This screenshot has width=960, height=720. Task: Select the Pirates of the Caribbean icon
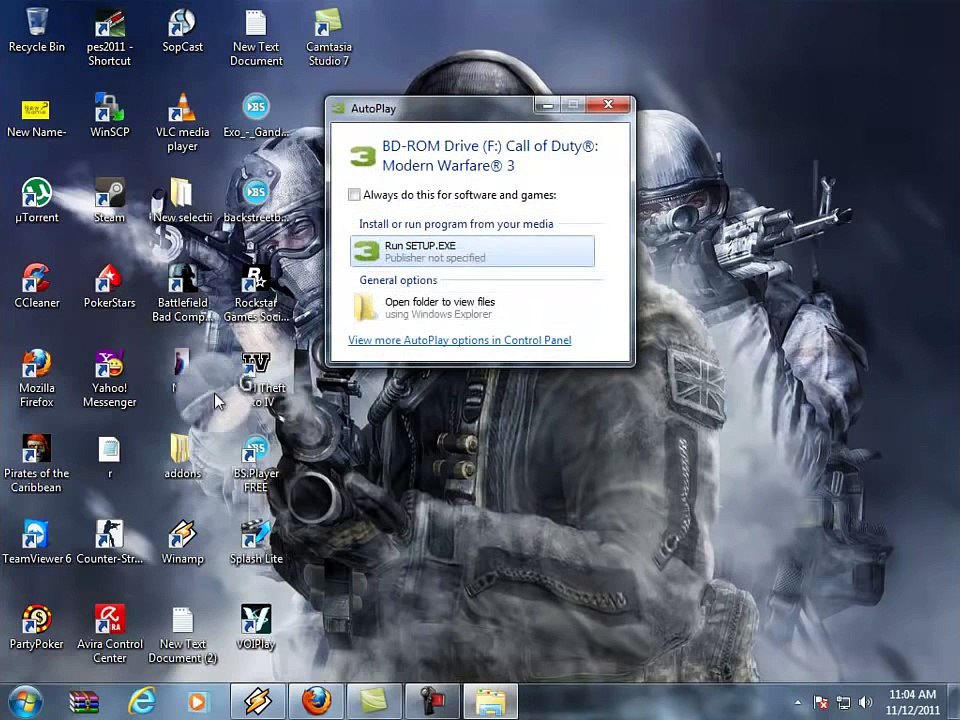click(x=37, y=463)
